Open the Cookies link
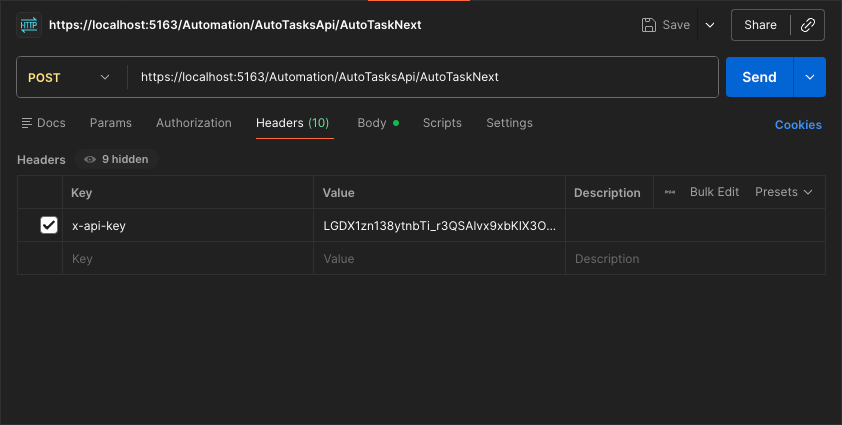The image size is (842, 425). 798,125
